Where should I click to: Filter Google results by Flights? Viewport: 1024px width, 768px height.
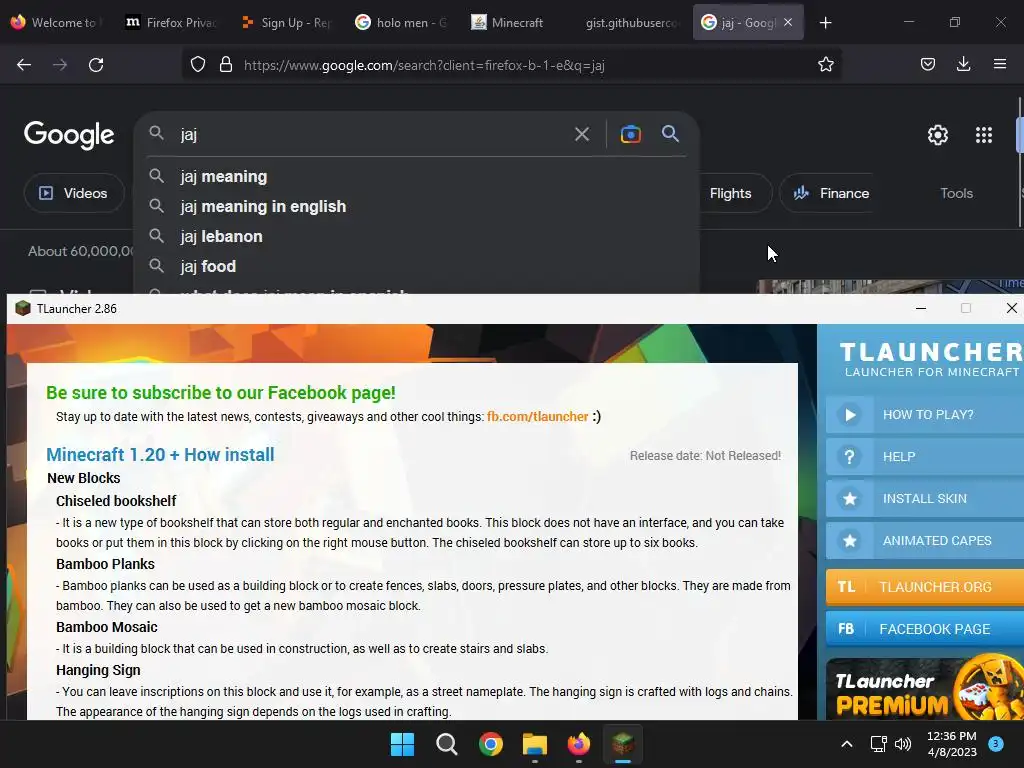click(x=731, y=193)
